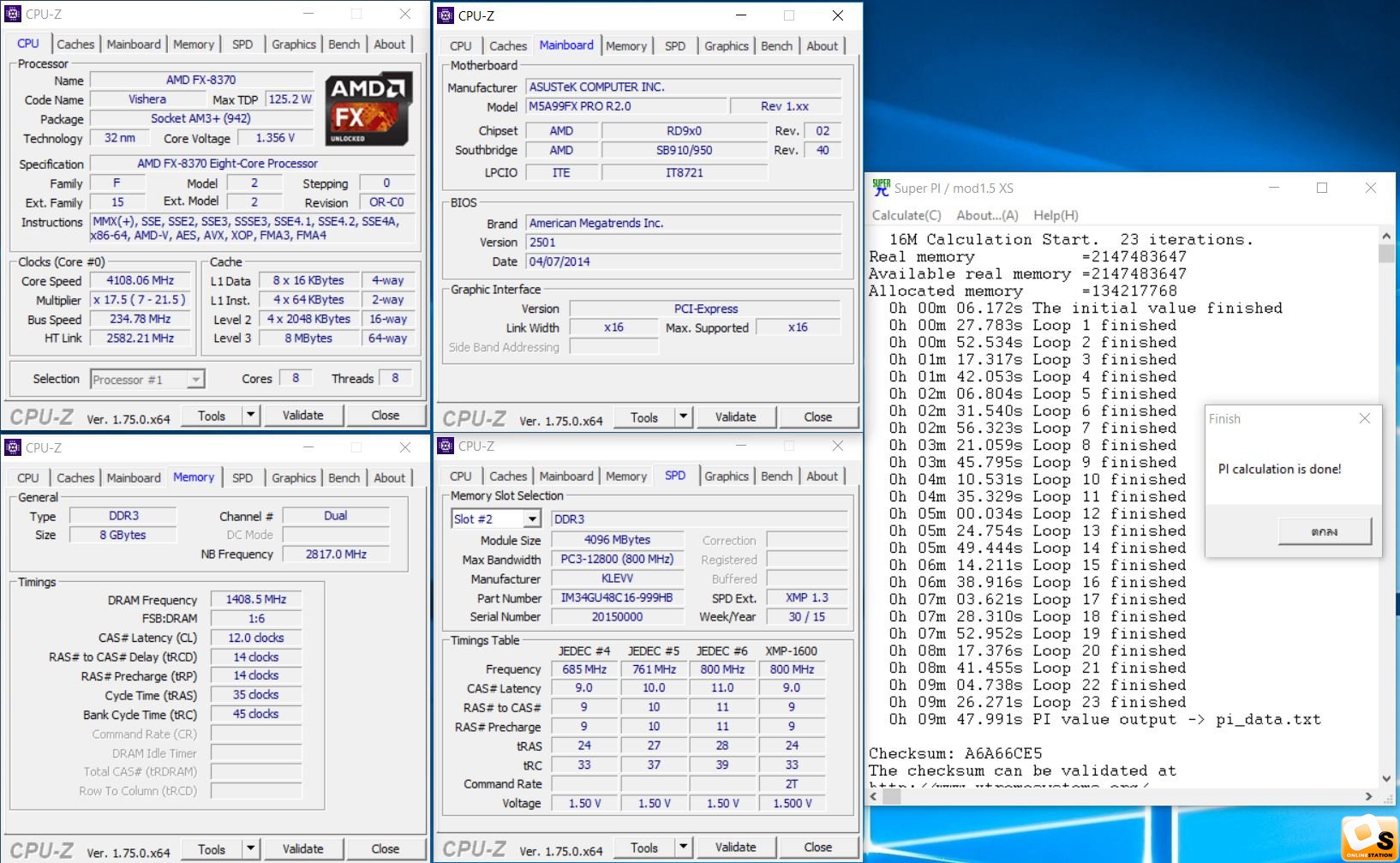Click Close button in Memory window

[x=386, y=849]
